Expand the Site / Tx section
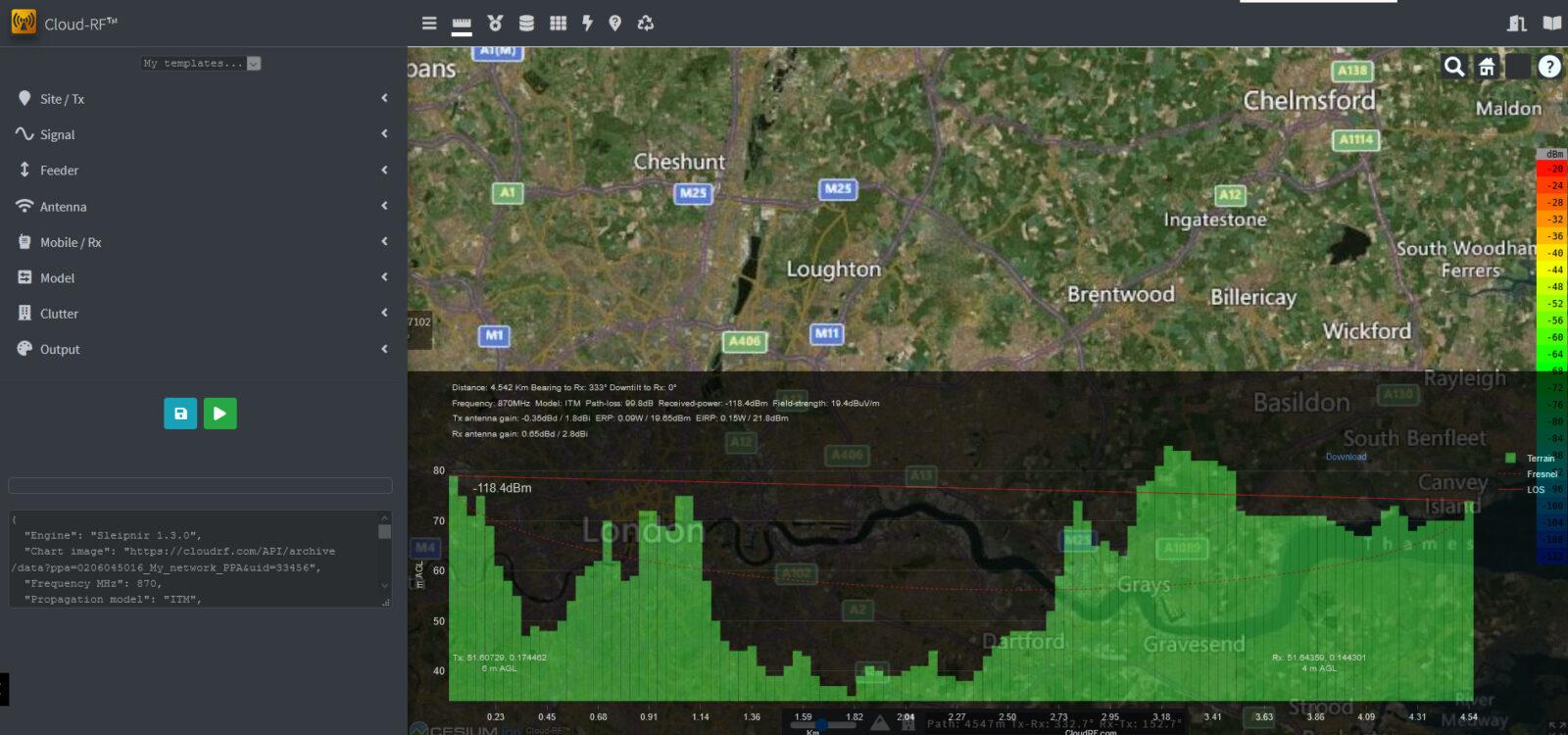 pos(201,99)
